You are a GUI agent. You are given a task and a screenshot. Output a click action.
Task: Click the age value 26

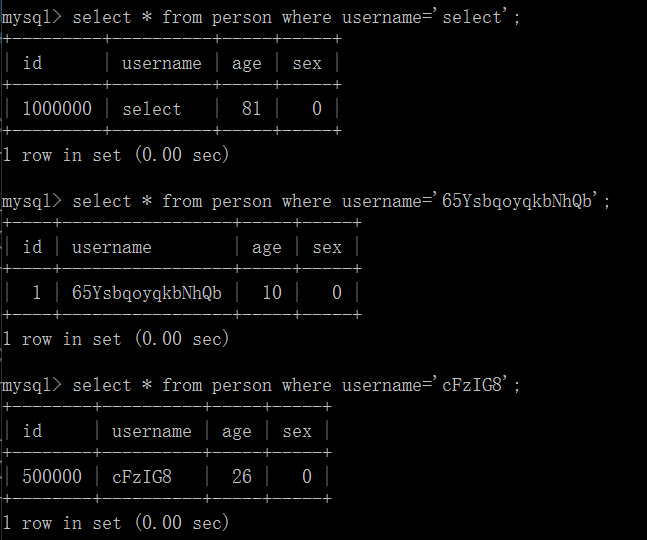point(241,477)
